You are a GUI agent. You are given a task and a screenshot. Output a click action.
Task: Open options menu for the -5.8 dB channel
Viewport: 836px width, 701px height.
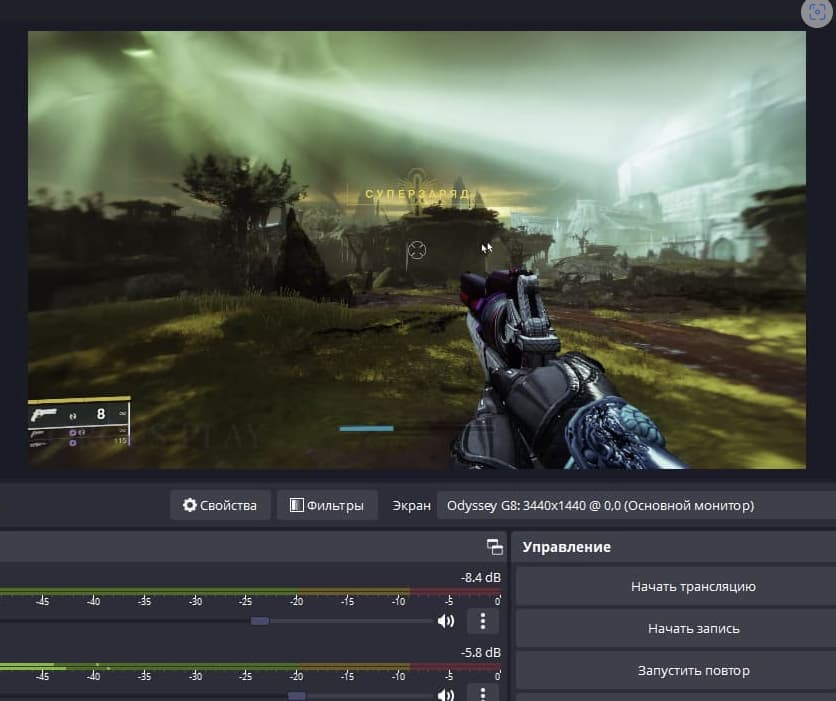pyautogui.click(x=482, y=693)
